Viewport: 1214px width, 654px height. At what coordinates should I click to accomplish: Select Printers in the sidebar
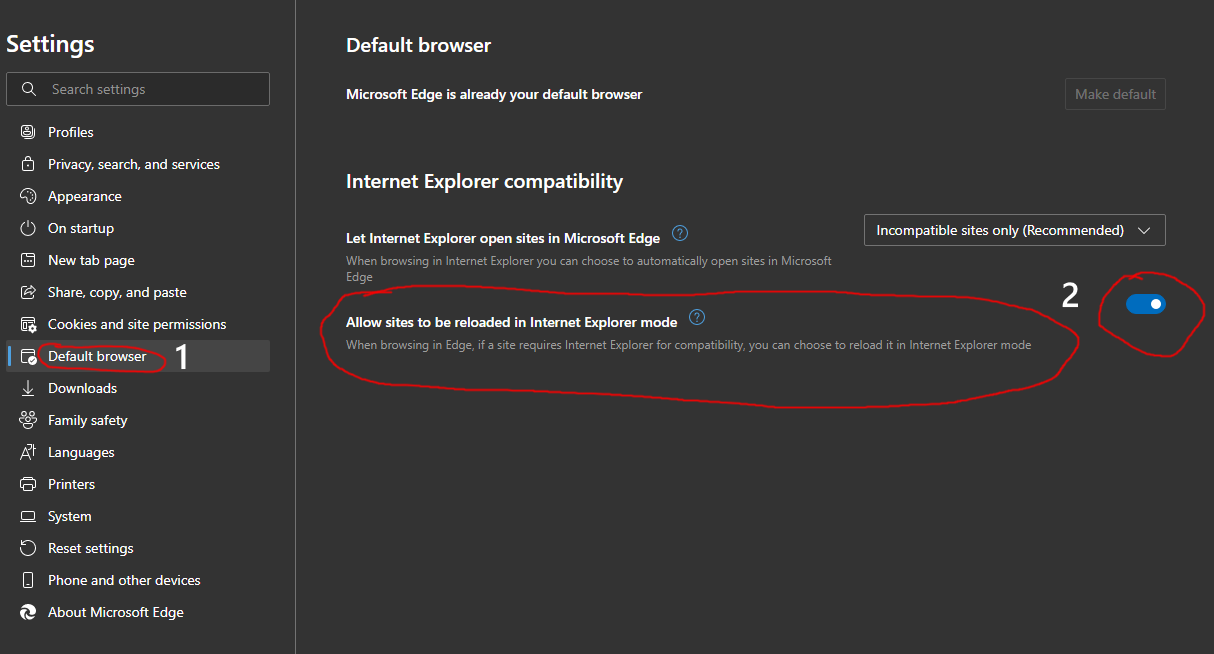(x=138, y=484)
